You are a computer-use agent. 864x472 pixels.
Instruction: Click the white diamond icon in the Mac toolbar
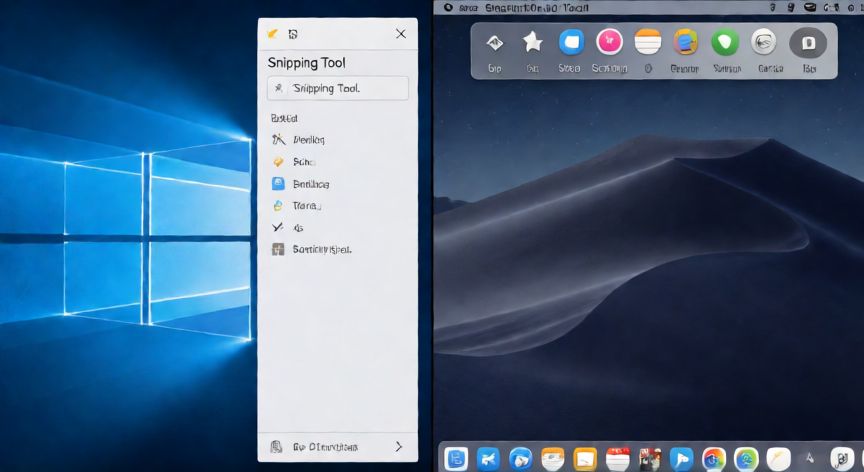tap(495, 42)
